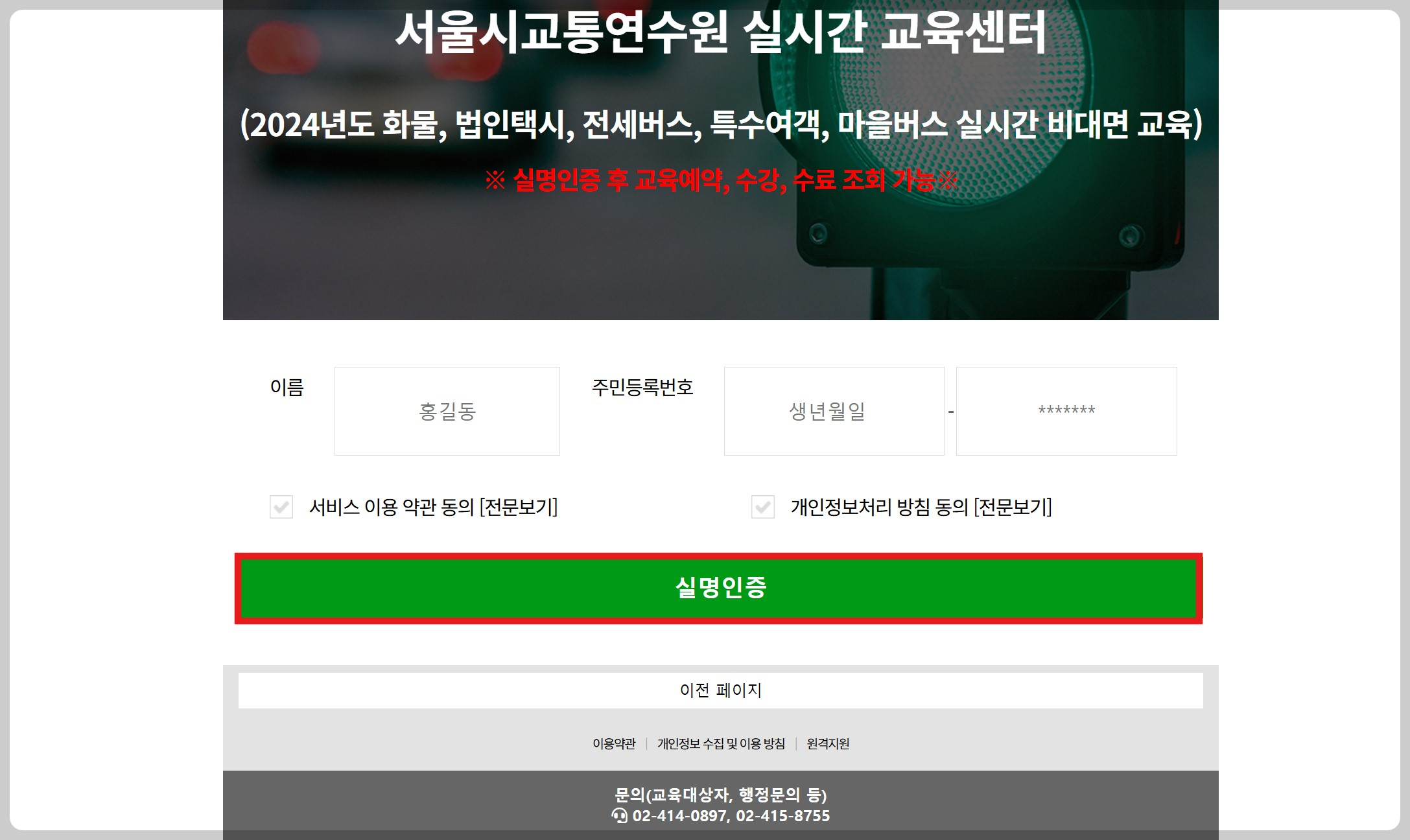
Task: Go back with the 이전 페이지 button
Action: [x=720, y=690]
